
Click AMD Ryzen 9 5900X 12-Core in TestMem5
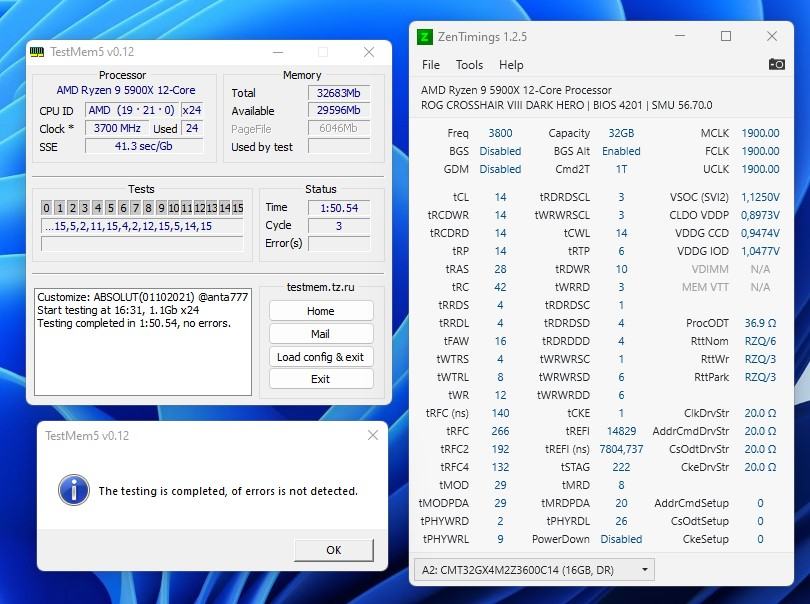pyautogui.click(x=126, y=90)
